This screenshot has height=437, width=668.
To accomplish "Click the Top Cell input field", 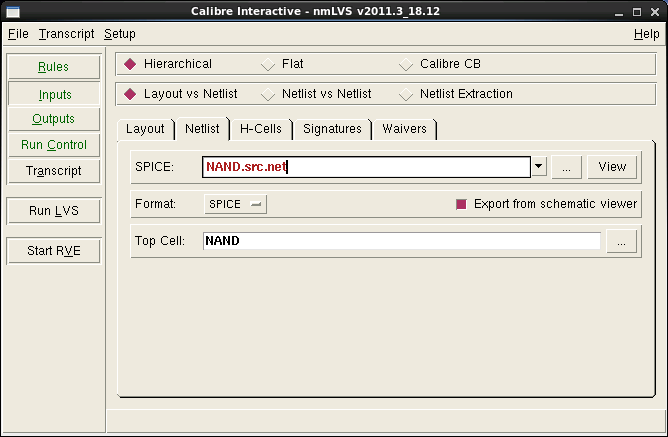I will point(402,241).
